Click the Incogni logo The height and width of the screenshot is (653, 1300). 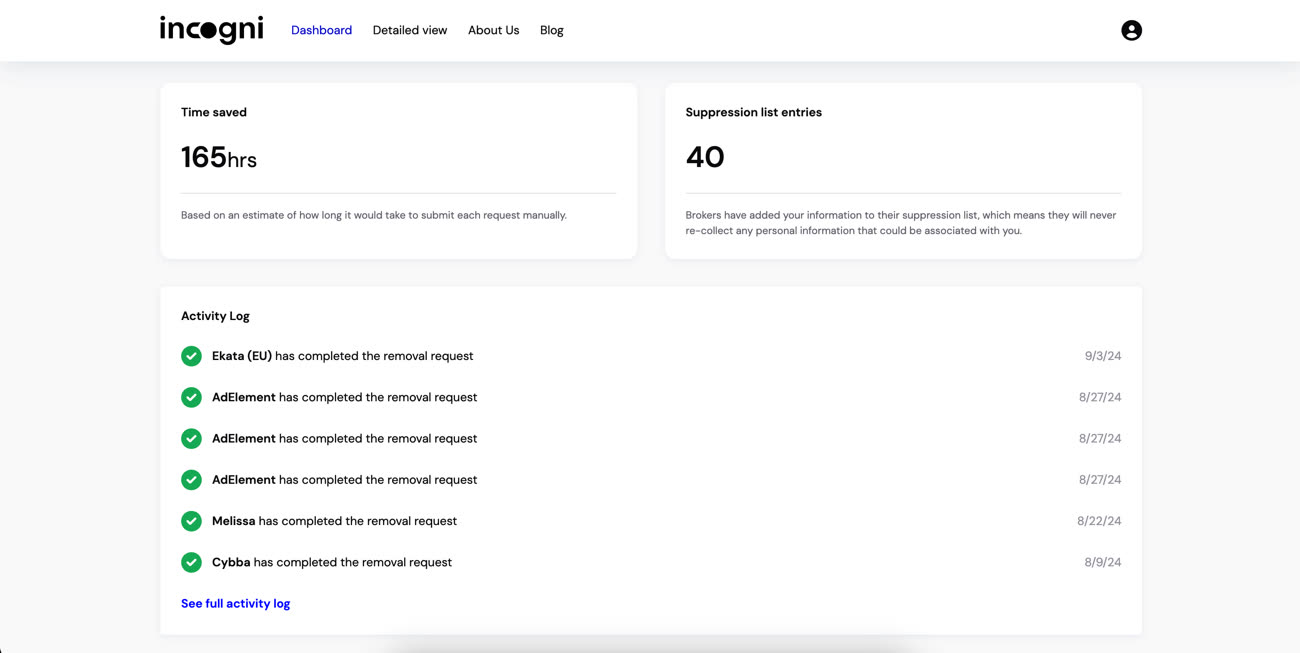tap(212, 30)
